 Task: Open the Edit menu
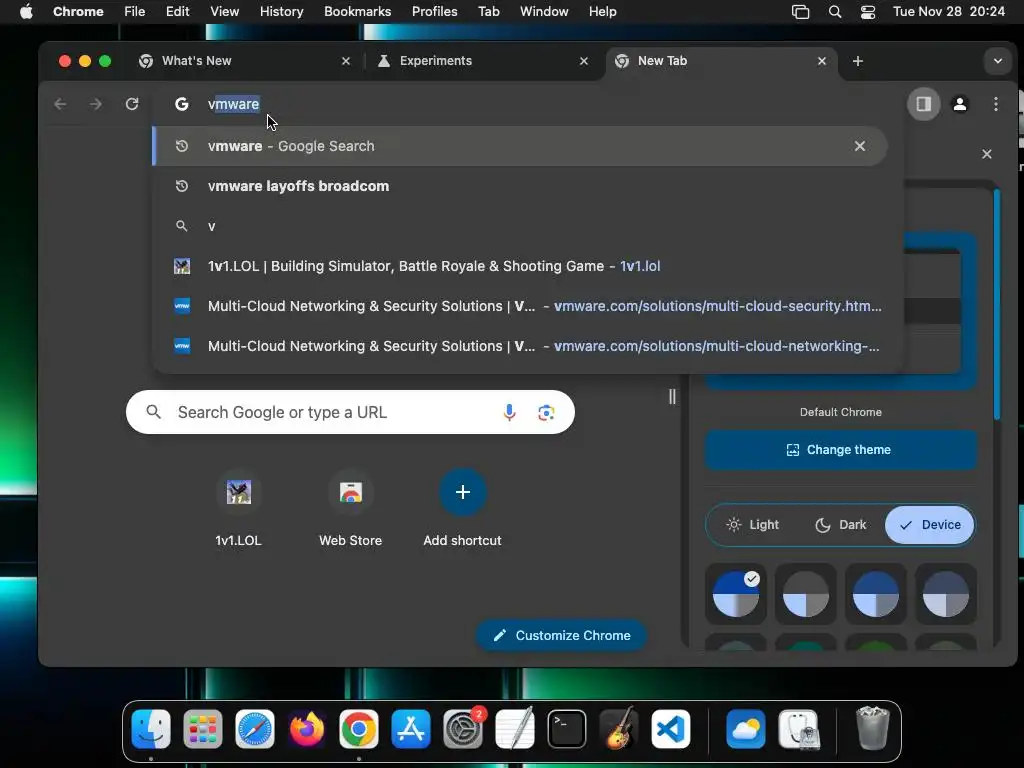(177, 12)
